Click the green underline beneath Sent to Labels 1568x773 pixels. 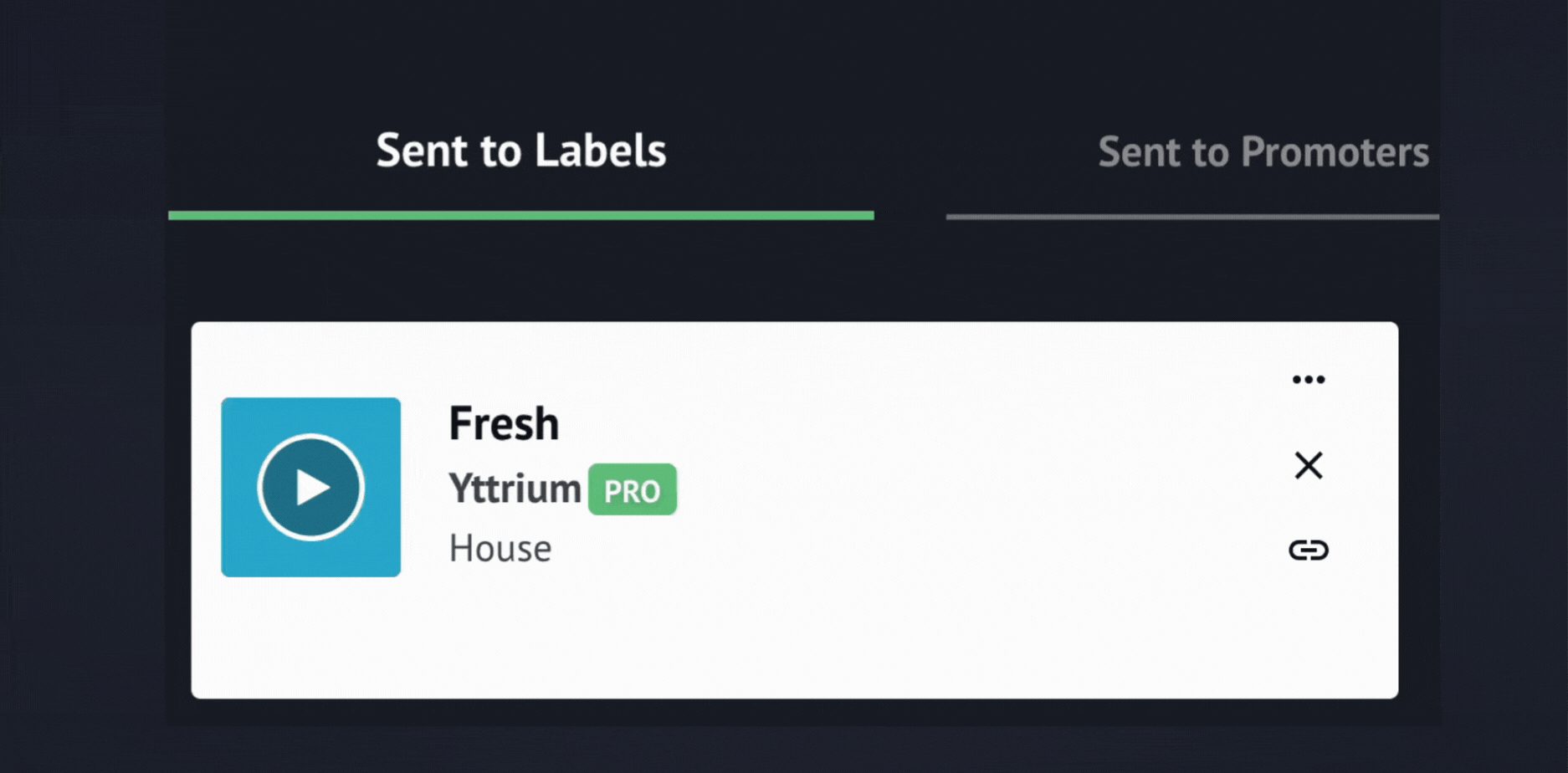coord(520,216)
